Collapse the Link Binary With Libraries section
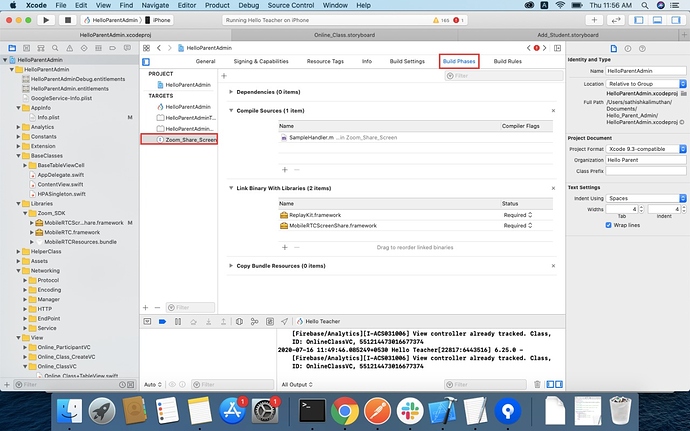This screenshot has width=690, height=431. (231, 188)
